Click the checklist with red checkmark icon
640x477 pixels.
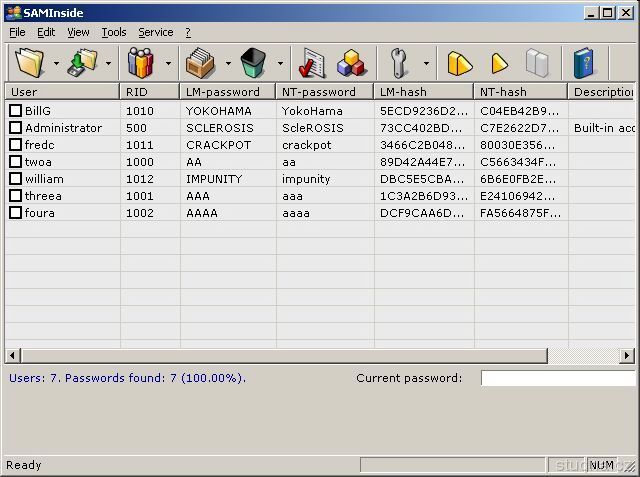pyautogui.click(x=312, y=64)
